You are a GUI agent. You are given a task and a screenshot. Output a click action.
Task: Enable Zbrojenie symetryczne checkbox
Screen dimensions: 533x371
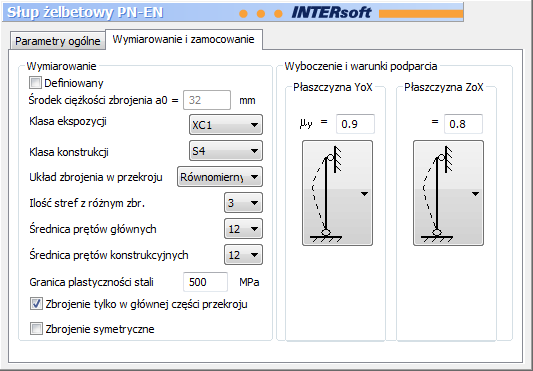click(36, 329)
